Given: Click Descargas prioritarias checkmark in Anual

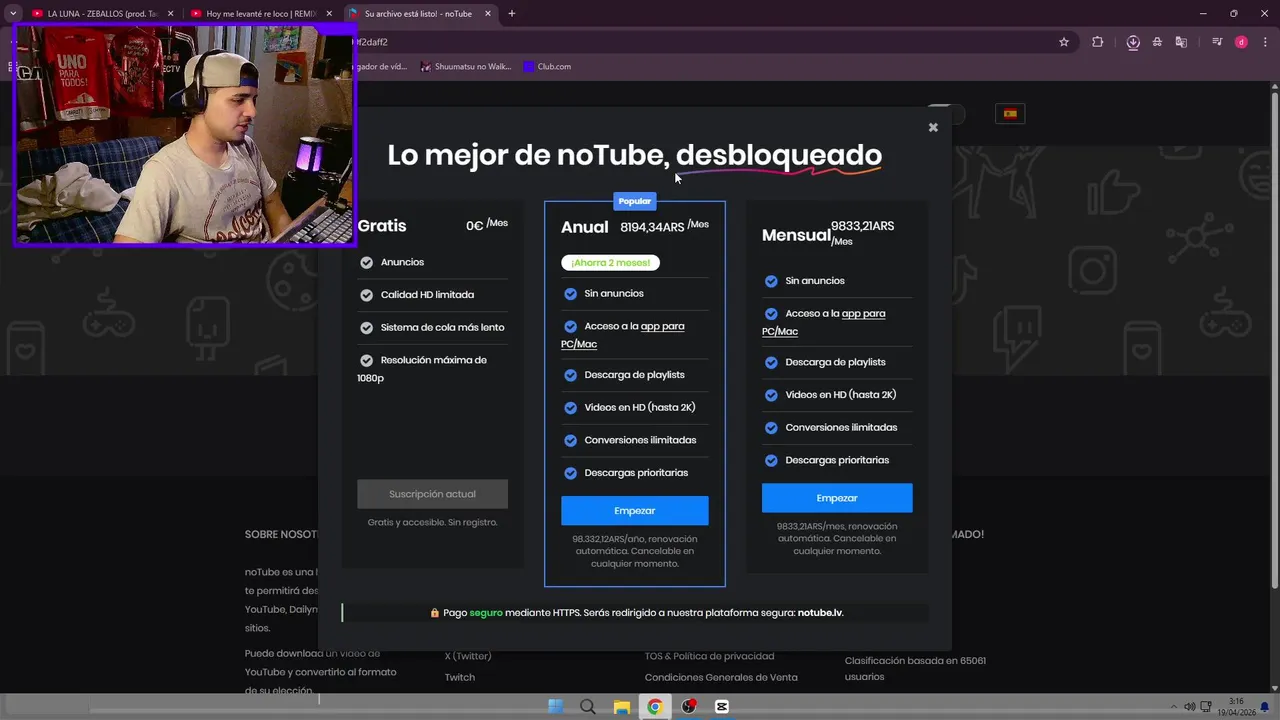Looking at the screenshot, I should coord(570,473).
